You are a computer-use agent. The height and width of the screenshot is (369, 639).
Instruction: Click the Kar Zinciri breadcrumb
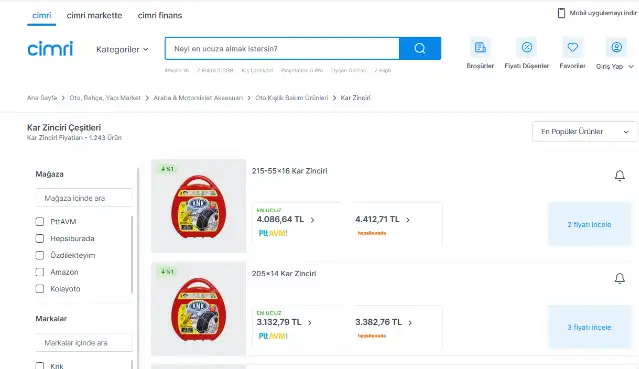point(355,98)
